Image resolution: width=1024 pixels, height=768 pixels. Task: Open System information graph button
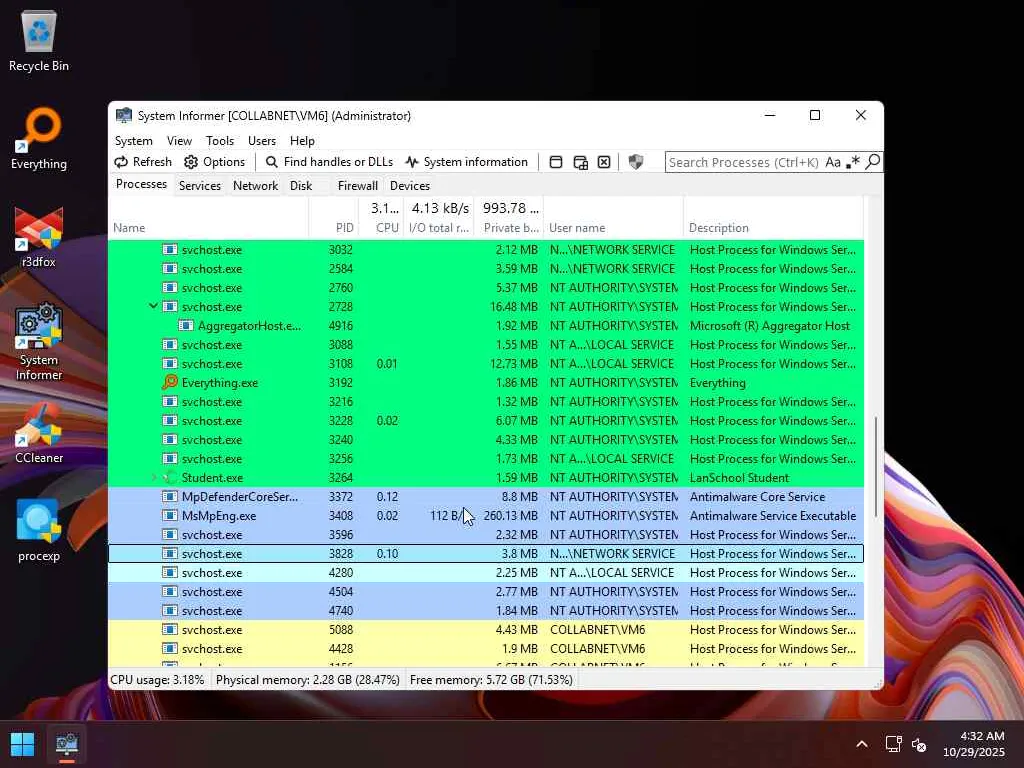point(466,162)
